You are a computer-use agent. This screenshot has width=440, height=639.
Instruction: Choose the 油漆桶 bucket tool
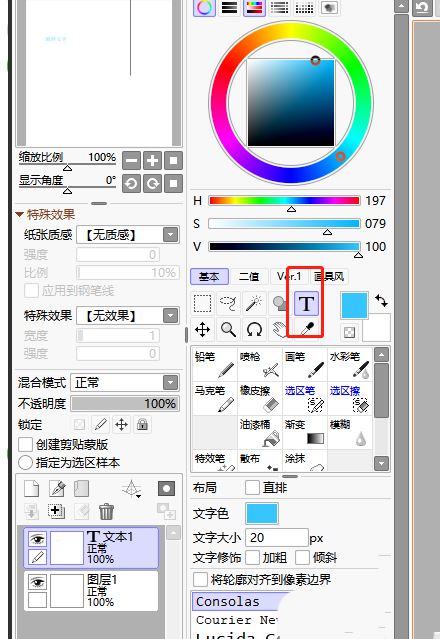(x=260, y=432)
